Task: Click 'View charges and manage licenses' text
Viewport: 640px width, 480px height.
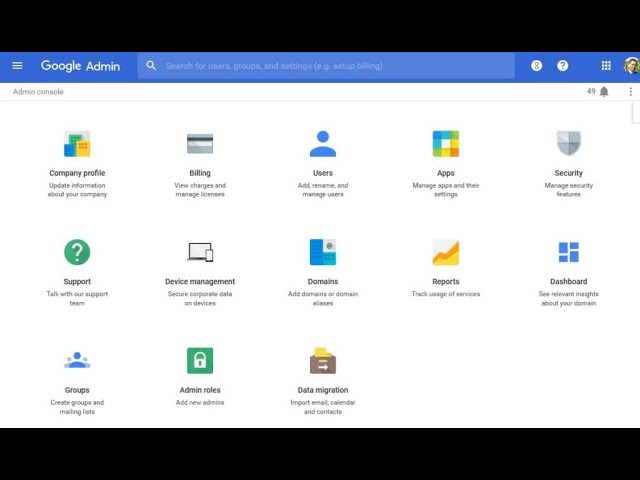Action: [x=200, y=190]
